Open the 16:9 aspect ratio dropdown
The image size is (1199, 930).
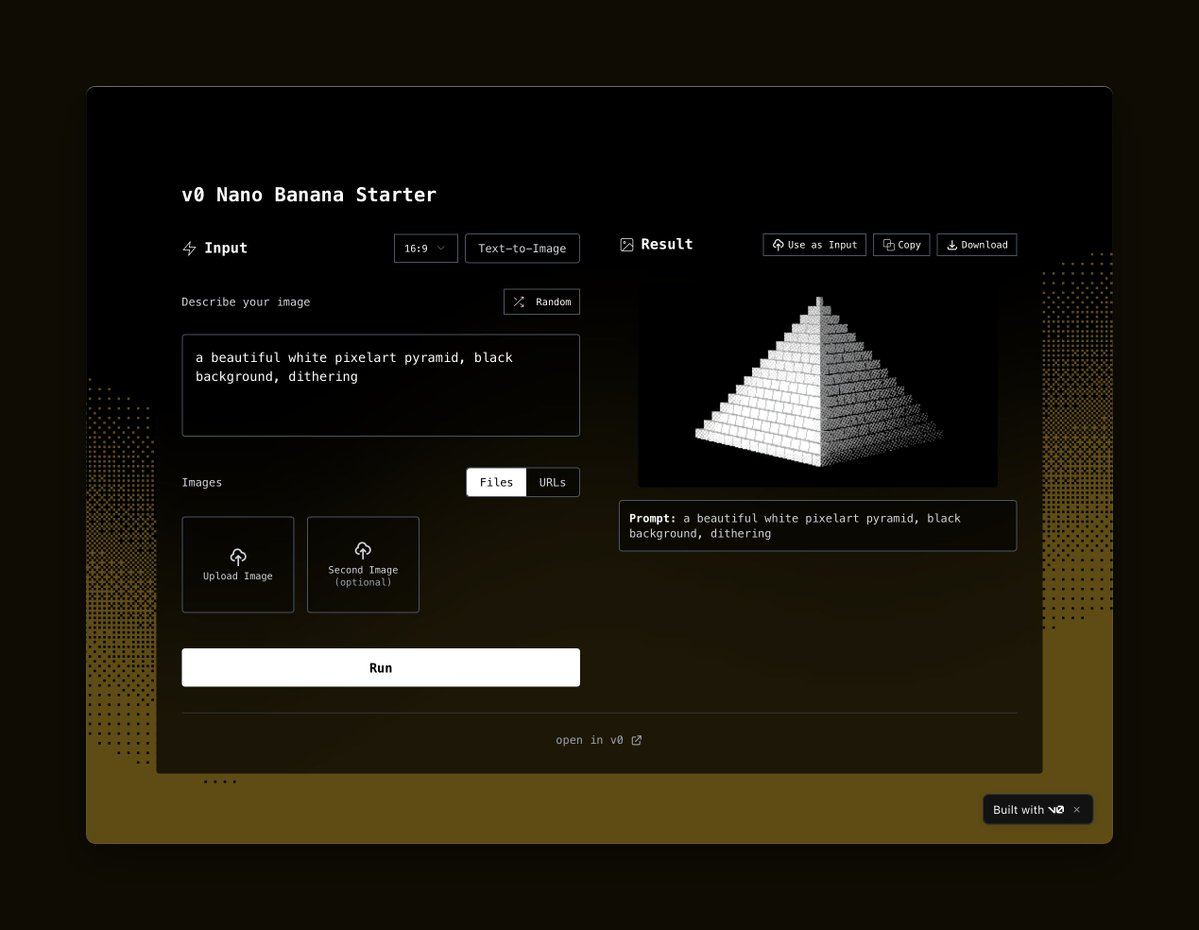[425, 248]
